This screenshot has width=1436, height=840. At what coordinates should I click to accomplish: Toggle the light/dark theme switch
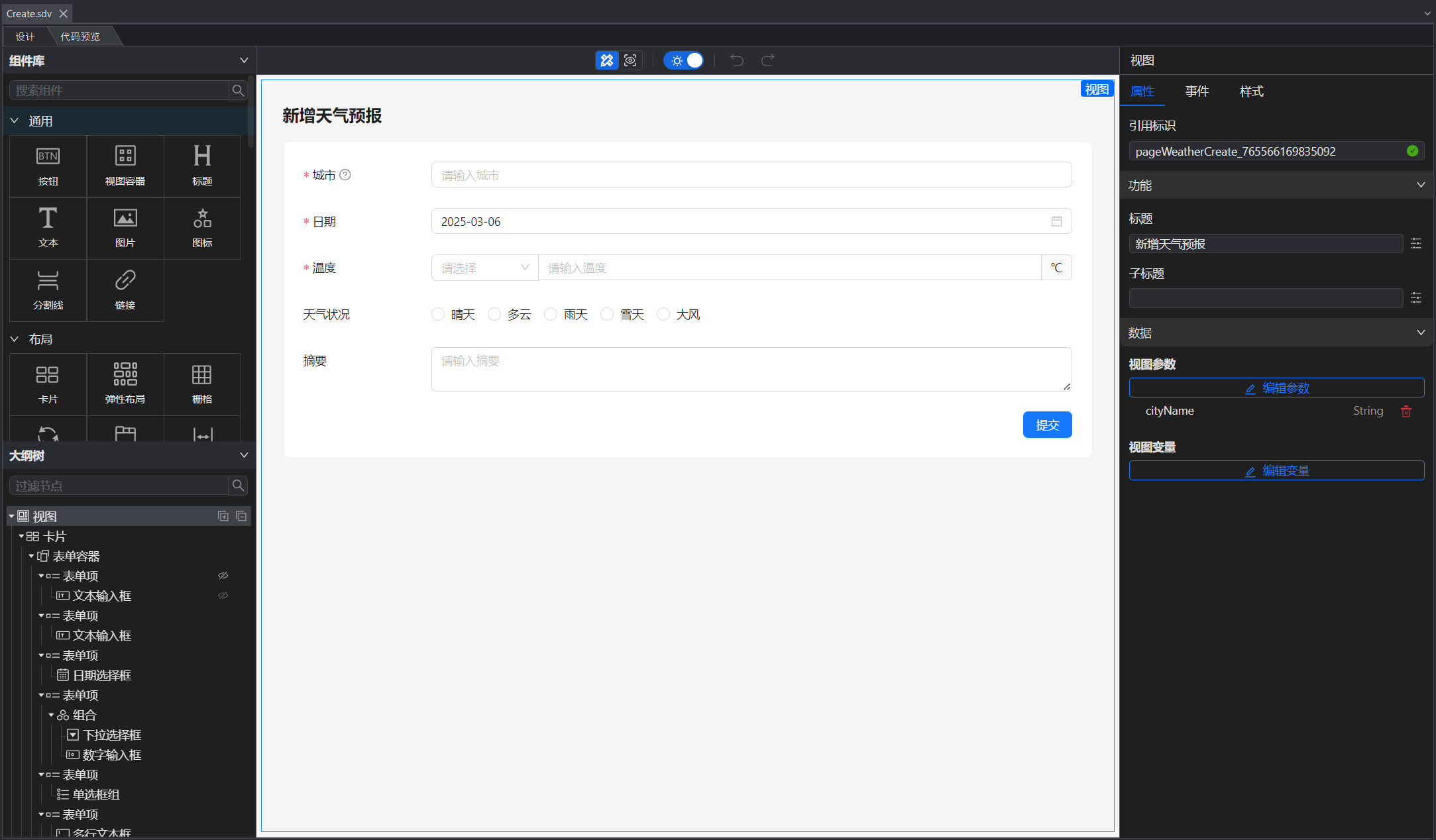click(684, 60)
